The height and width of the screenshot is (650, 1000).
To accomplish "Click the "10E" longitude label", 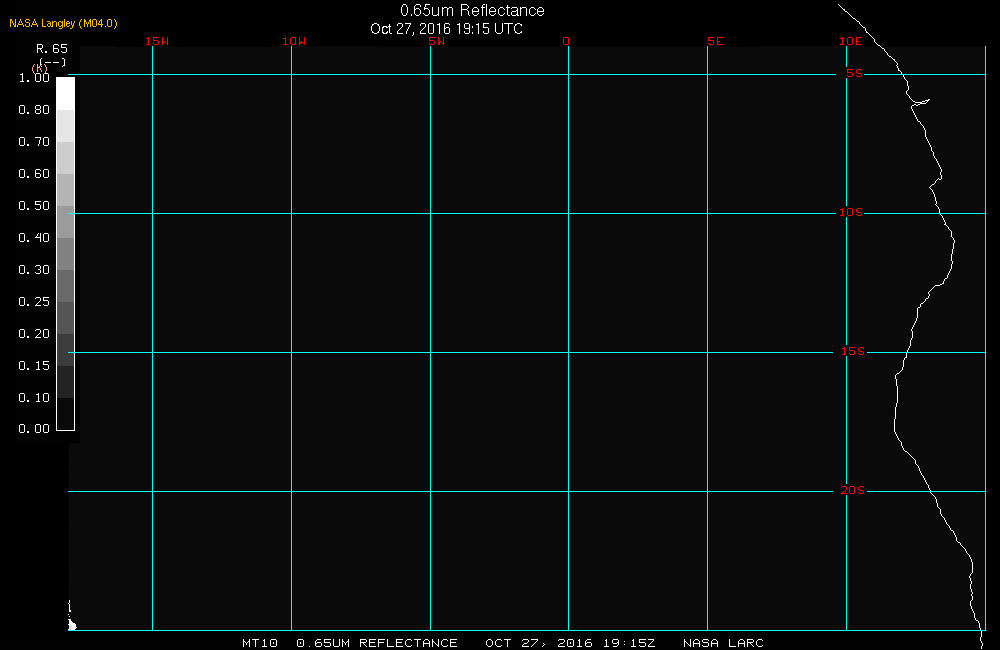I will coord(850,41).
